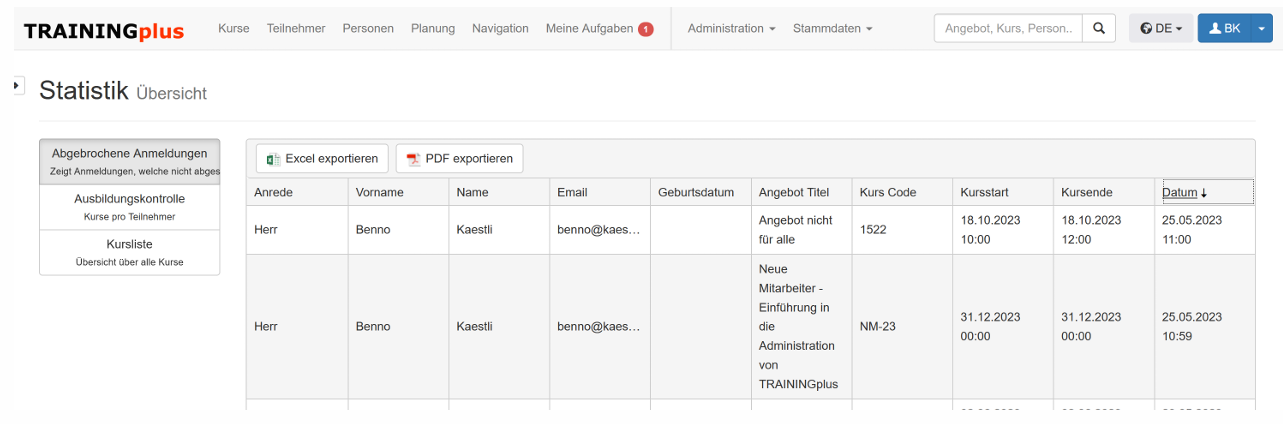Viewport: 1283px width, 424px height.
Task: Navigate to the Planung page
Action: pyautogui.click(x=433, y=29)
